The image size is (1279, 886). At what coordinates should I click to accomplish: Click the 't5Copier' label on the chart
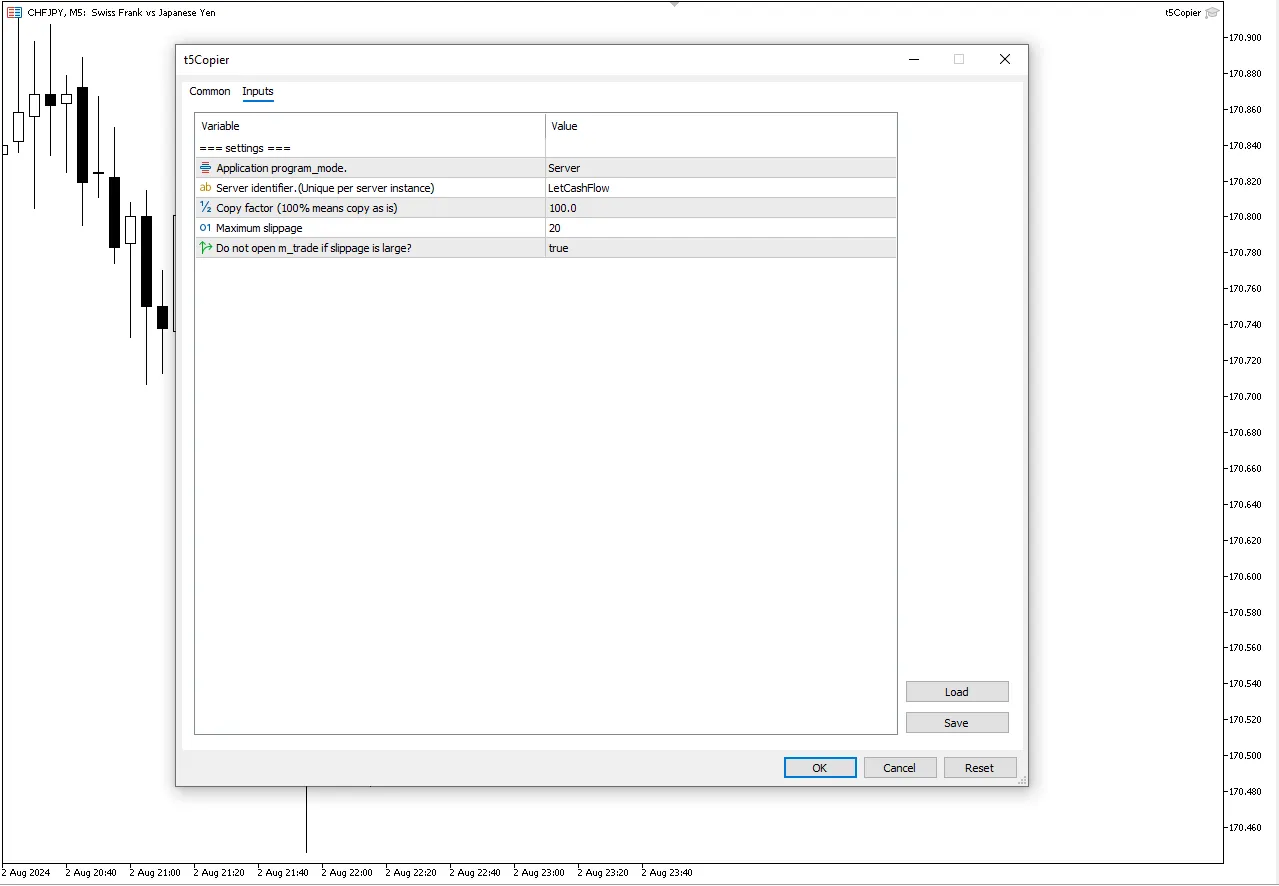point(1183,13)
